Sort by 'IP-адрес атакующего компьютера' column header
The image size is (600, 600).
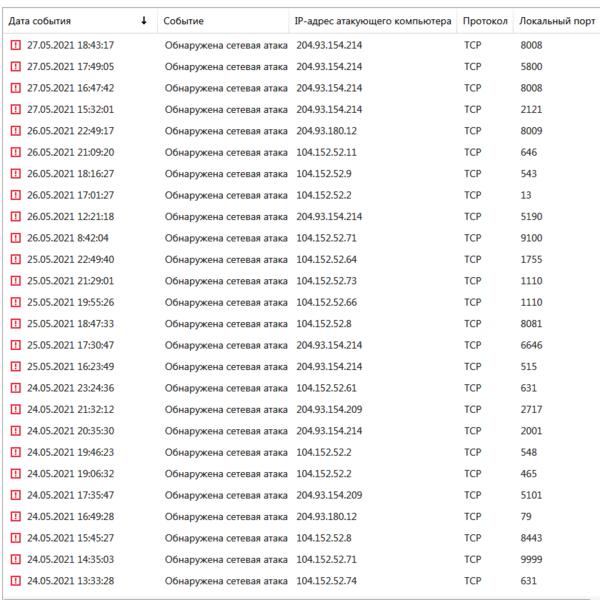[x=373, y=21]
